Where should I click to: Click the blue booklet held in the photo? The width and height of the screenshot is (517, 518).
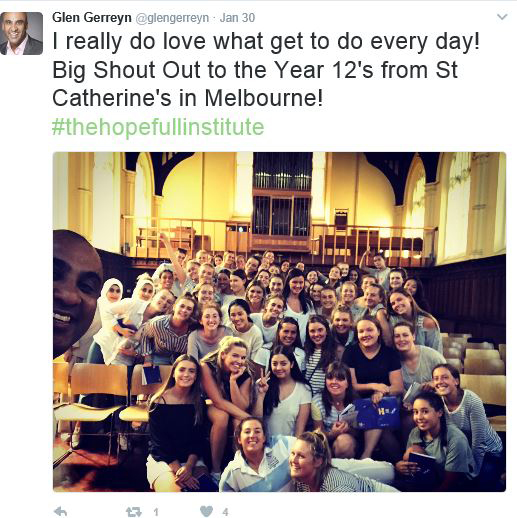pyautogui.click(x=378, y=413)
